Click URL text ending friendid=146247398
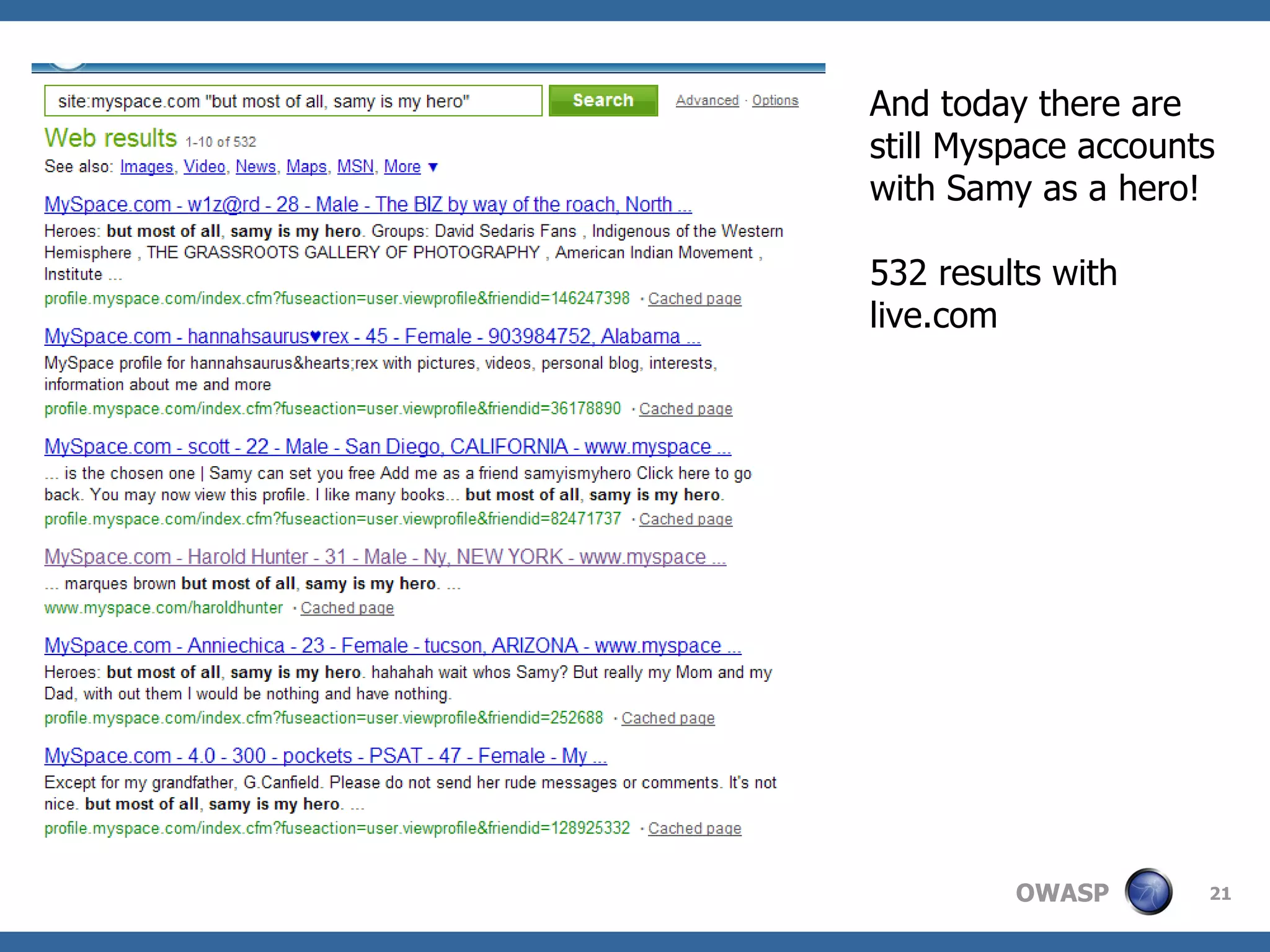The height and width of the screenshot is (952, 1270). click(x=337, y=299)
